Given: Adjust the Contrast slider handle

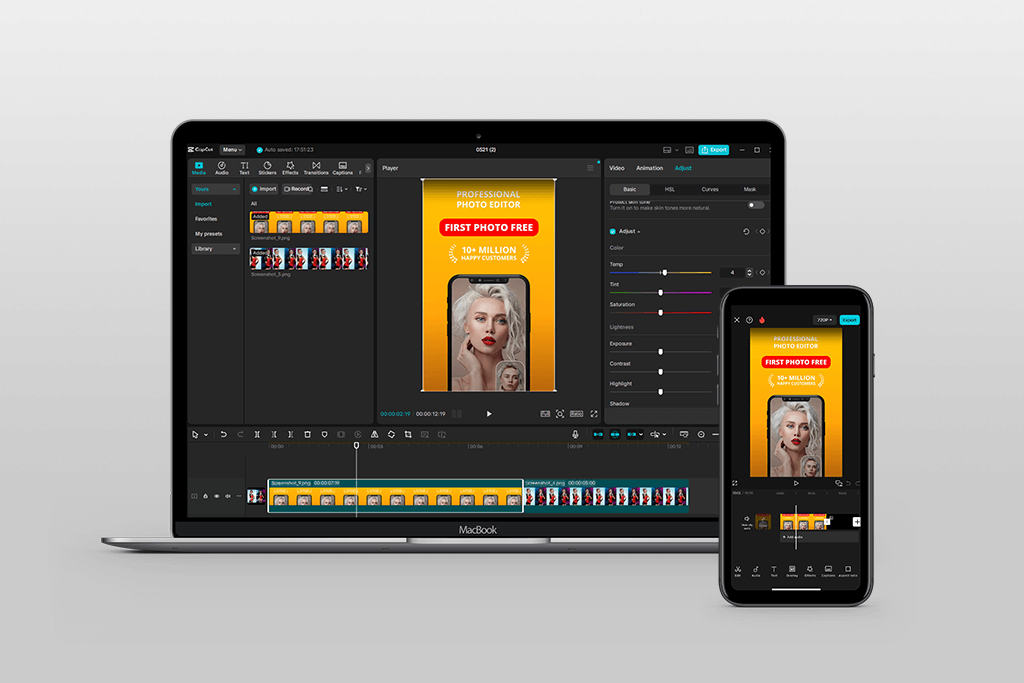Looking at the screenshot, I should (660, 372).
